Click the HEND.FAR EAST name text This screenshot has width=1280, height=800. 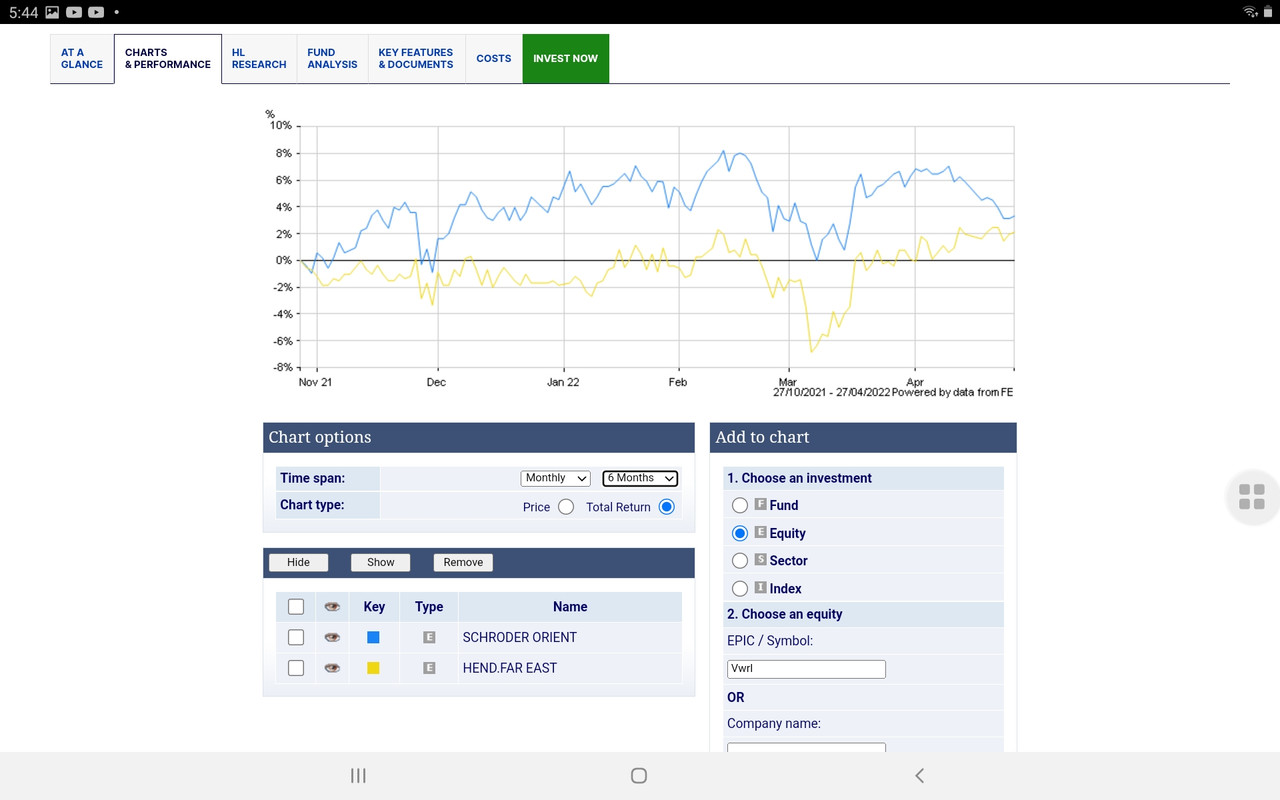tap(510, 668)
